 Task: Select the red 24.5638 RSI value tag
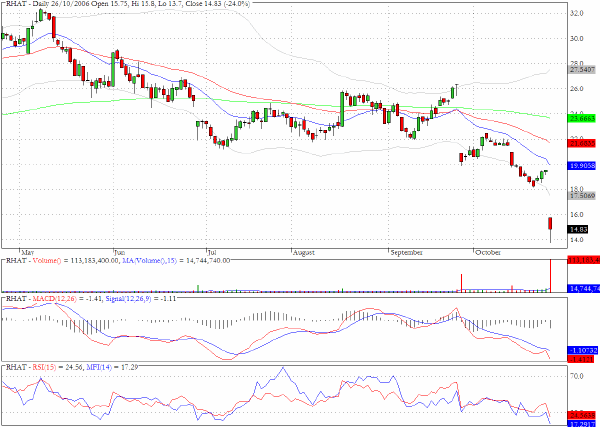[x=582, y=416]
